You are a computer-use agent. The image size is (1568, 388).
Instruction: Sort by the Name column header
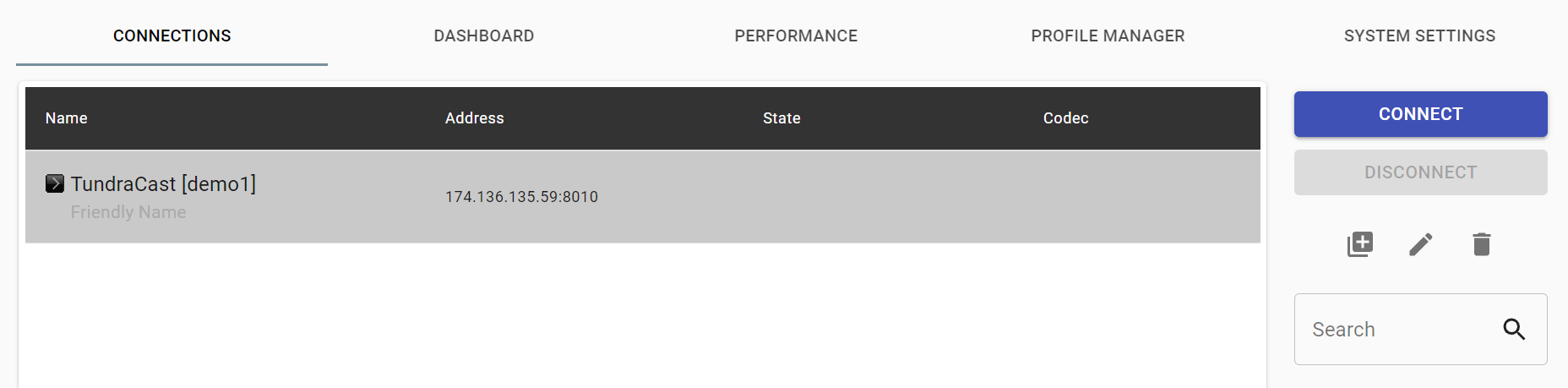click(x=67, y=118)
